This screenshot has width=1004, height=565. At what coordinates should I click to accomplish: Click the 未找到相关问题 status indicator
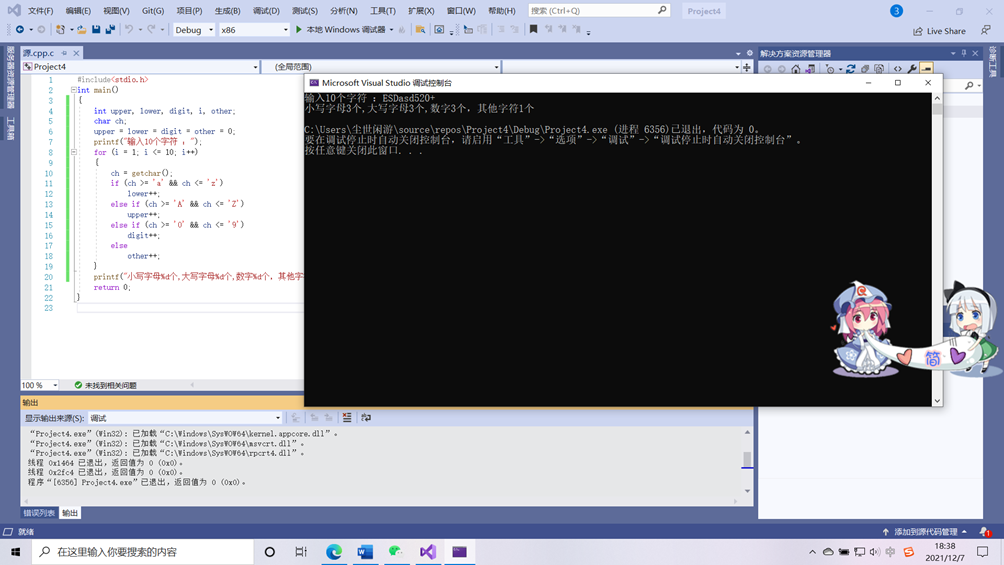click(x=106, y=385)
